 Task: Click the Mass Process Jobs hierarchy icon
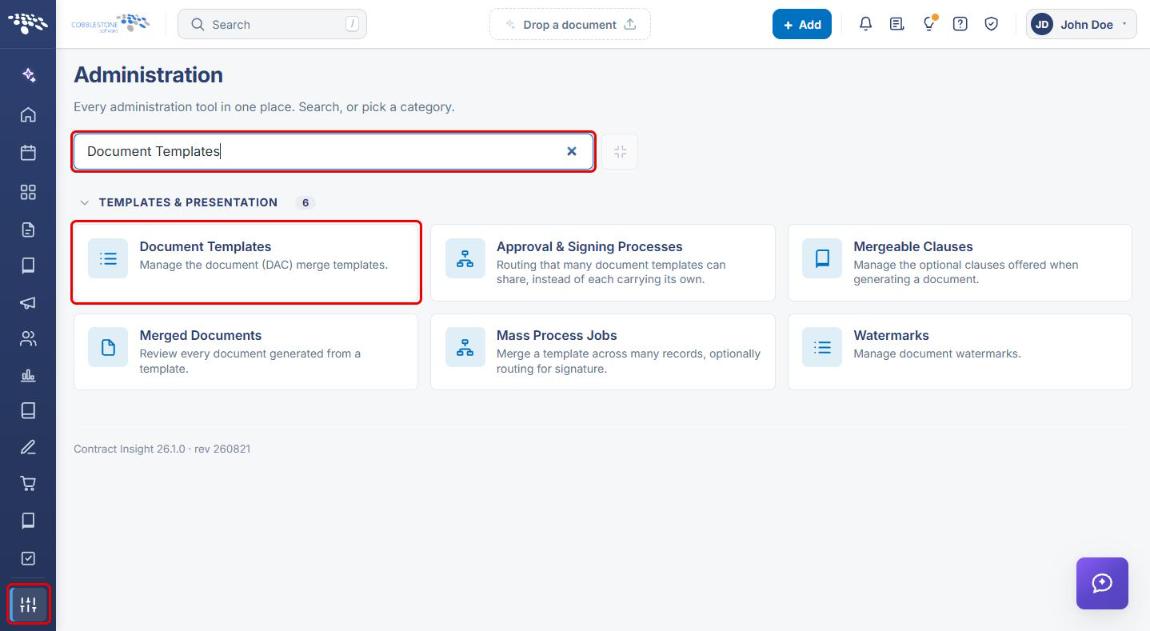(465, 347)
